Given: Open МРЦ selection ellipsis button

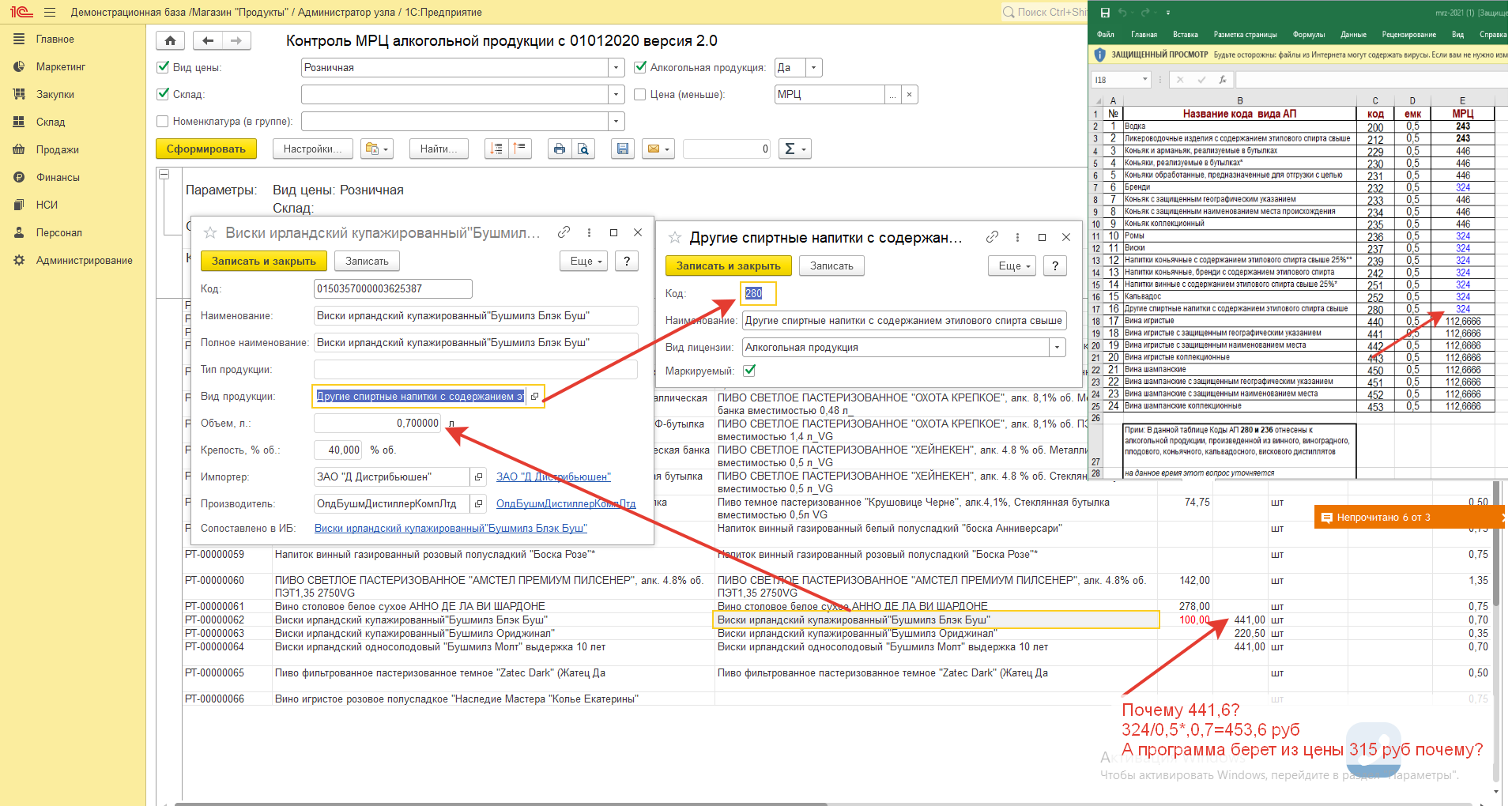Looking at the screenshot, I should point(893,94).
